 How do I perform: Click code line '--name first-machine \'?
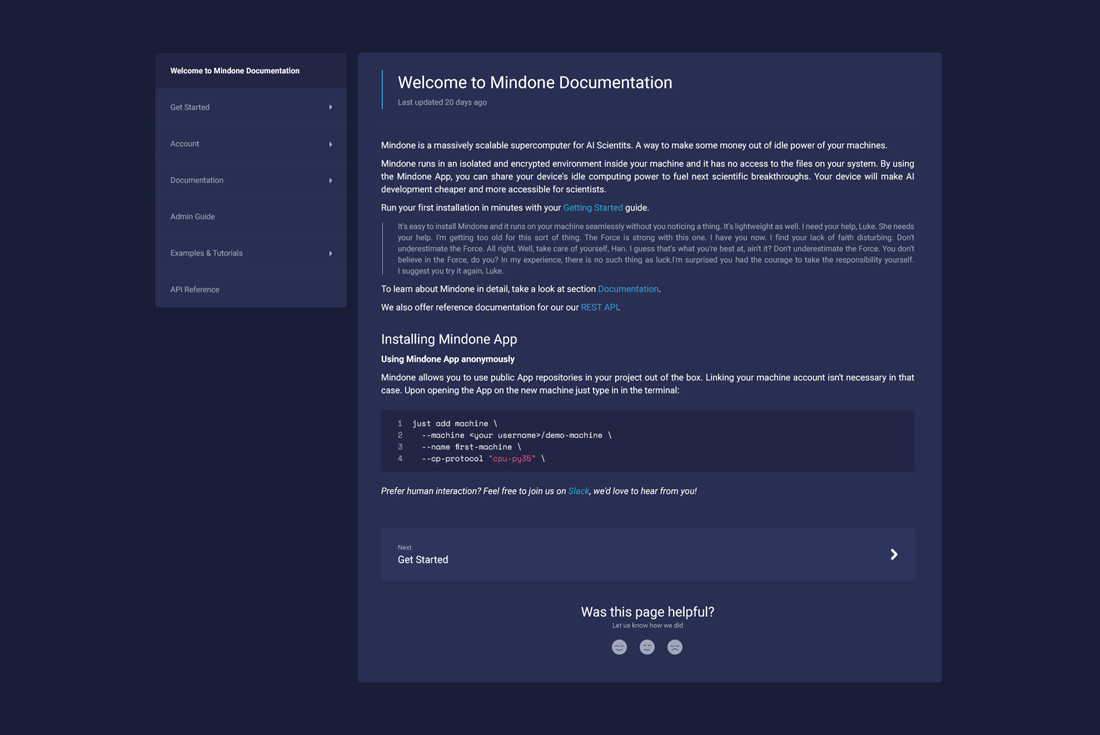point(471,447)
